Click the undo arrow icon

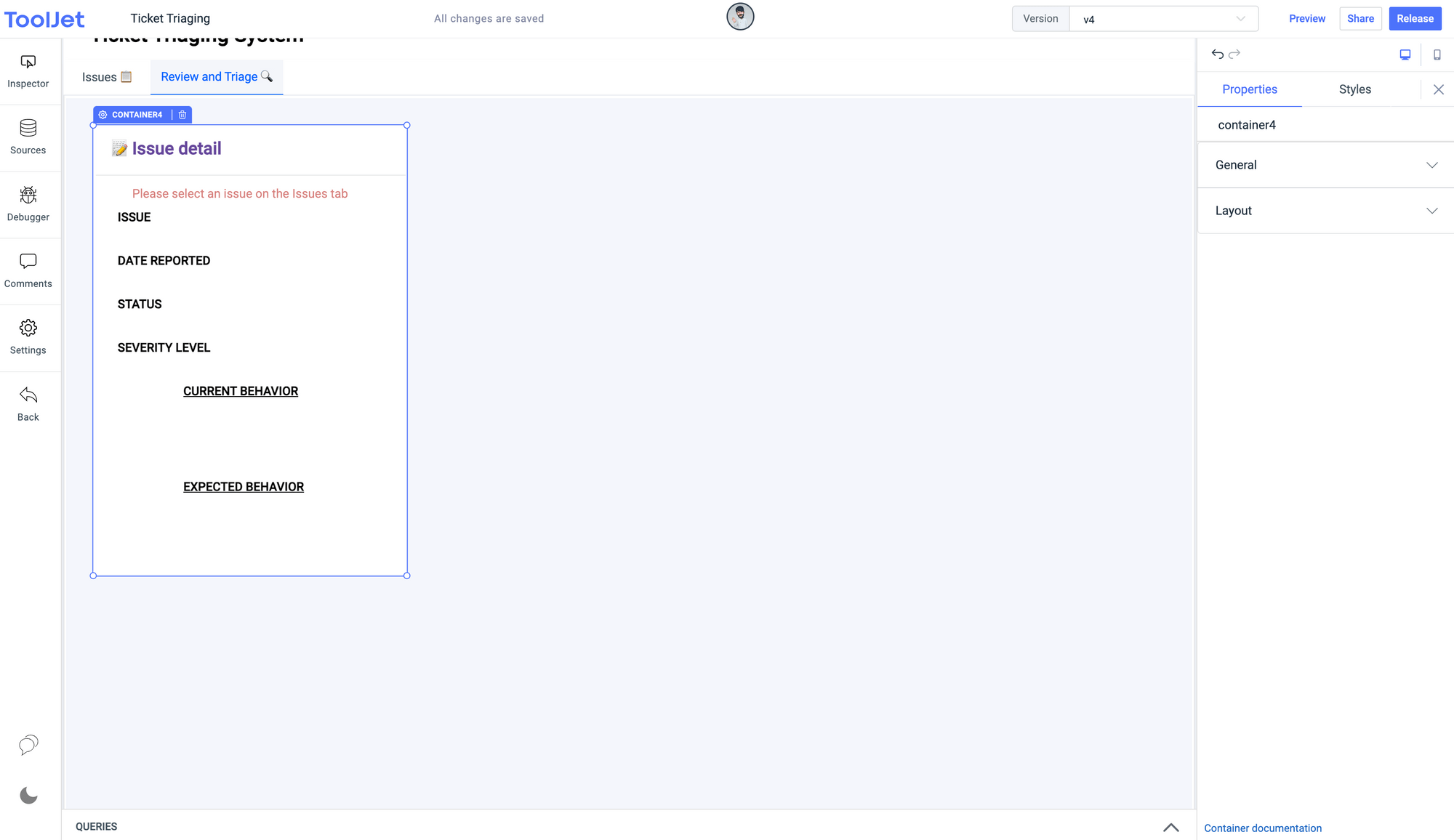(x=1218, y=54)
